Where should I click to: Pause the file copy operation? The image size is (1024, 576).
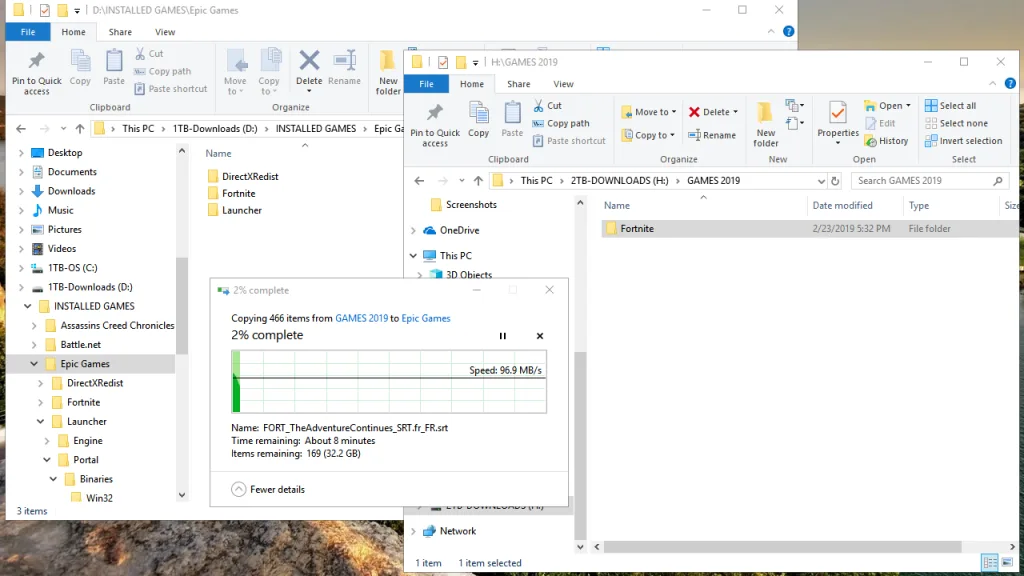[503, 336]
